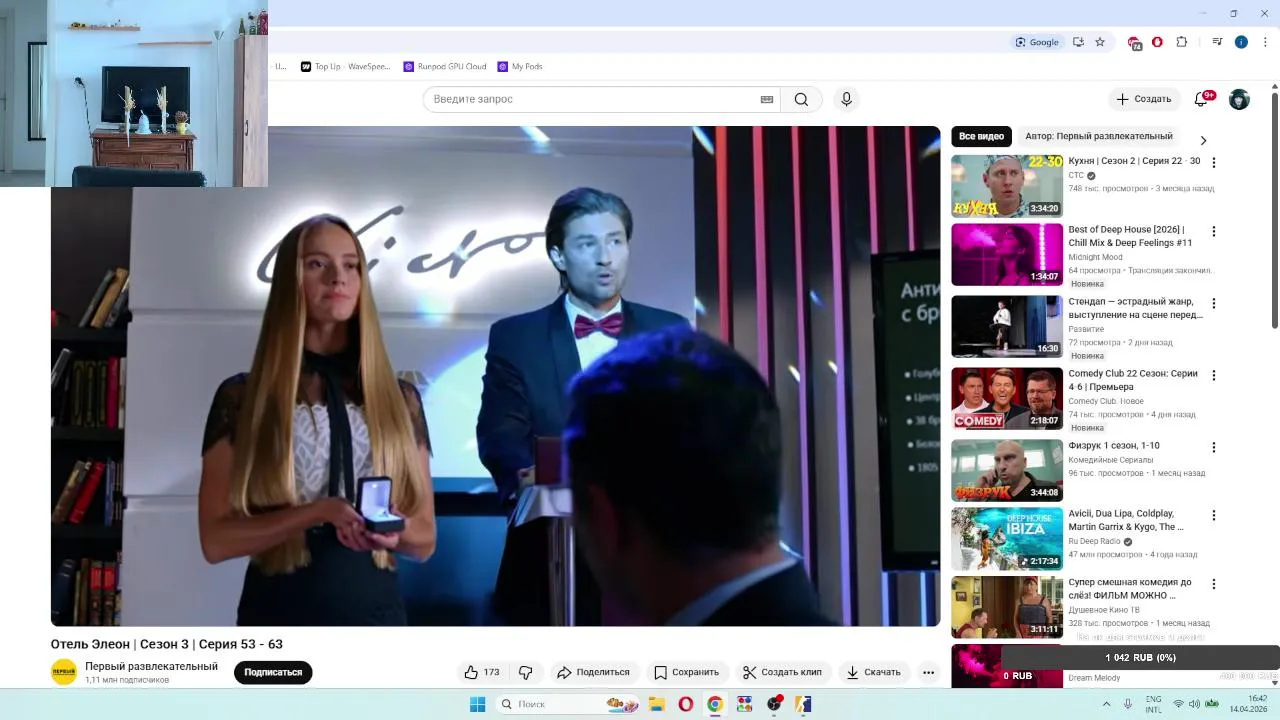1280x720 pixels.
Task: Click the Скачать download button
Action: tap(874, 672)
